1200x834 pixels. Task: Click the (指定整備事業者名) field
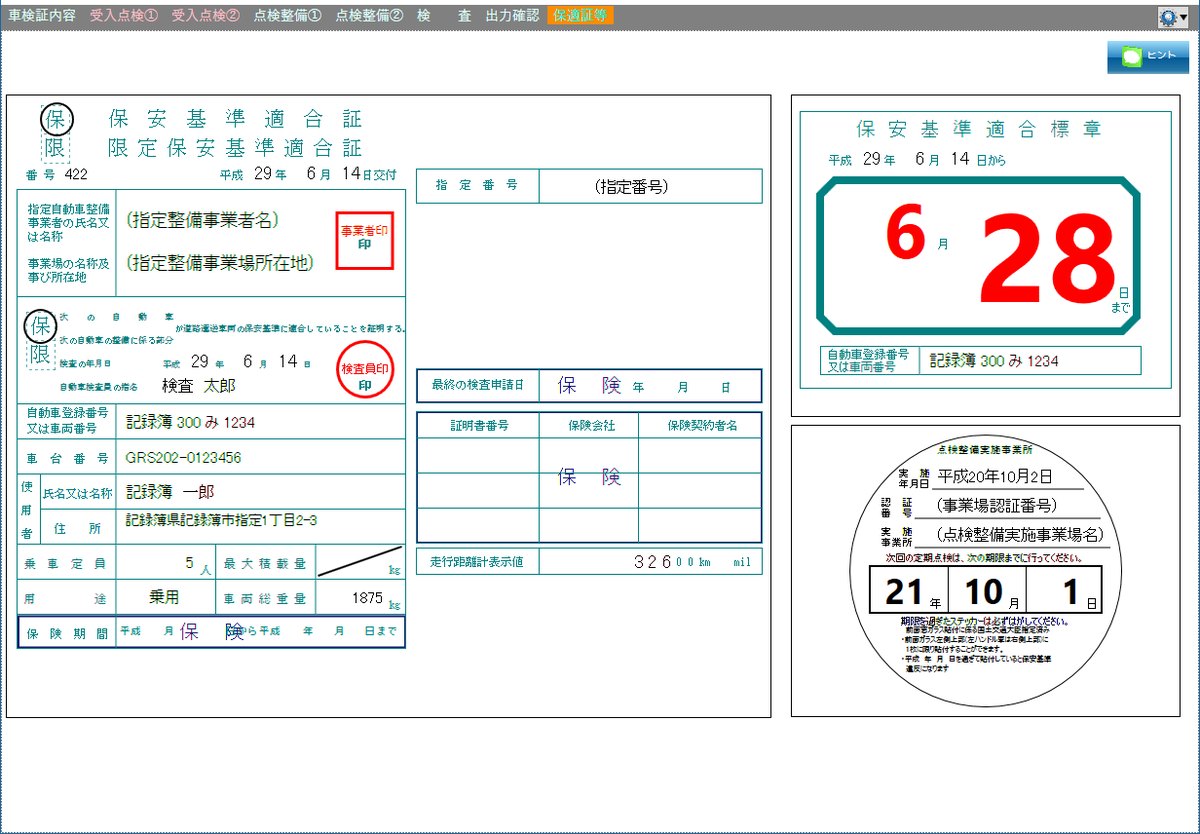coord(203,219)
